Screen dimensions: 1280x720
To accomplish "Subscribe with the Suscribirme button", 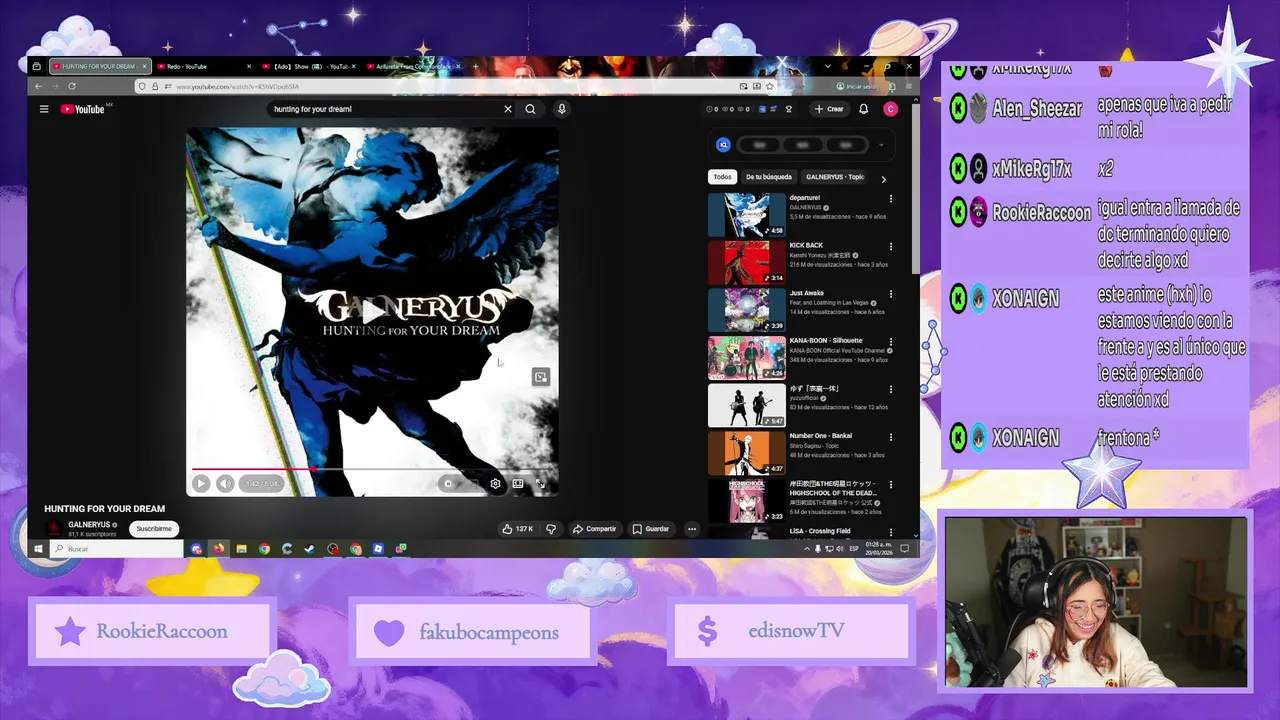I will pos(154,529).
